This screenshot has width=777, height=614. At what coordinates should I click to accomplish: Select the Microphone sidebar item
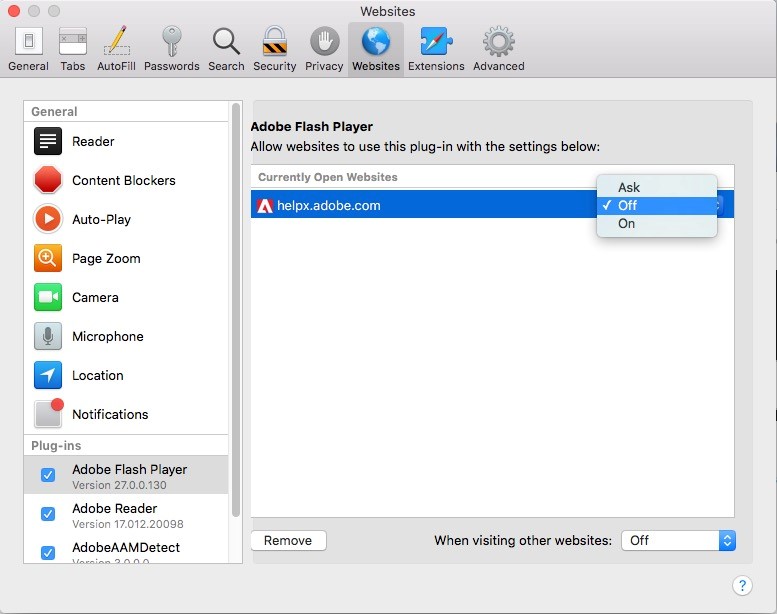[107, 337]
